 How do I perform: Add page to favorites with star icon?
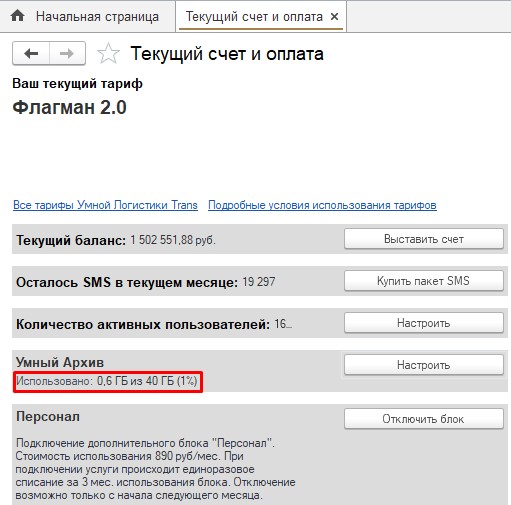pyautogui.click(x=108, y=54)
